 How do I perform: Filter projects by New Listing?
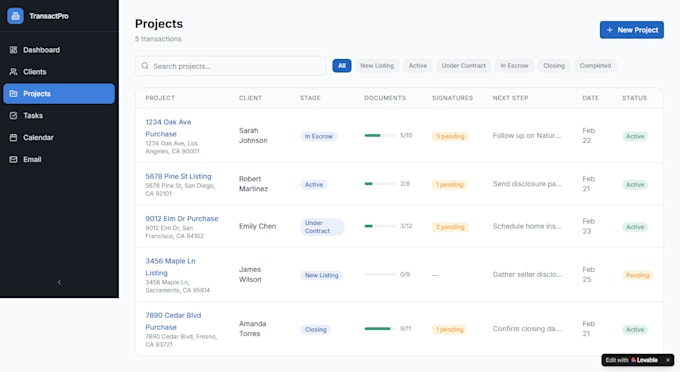pyautogui.click(x=377, y=65)
